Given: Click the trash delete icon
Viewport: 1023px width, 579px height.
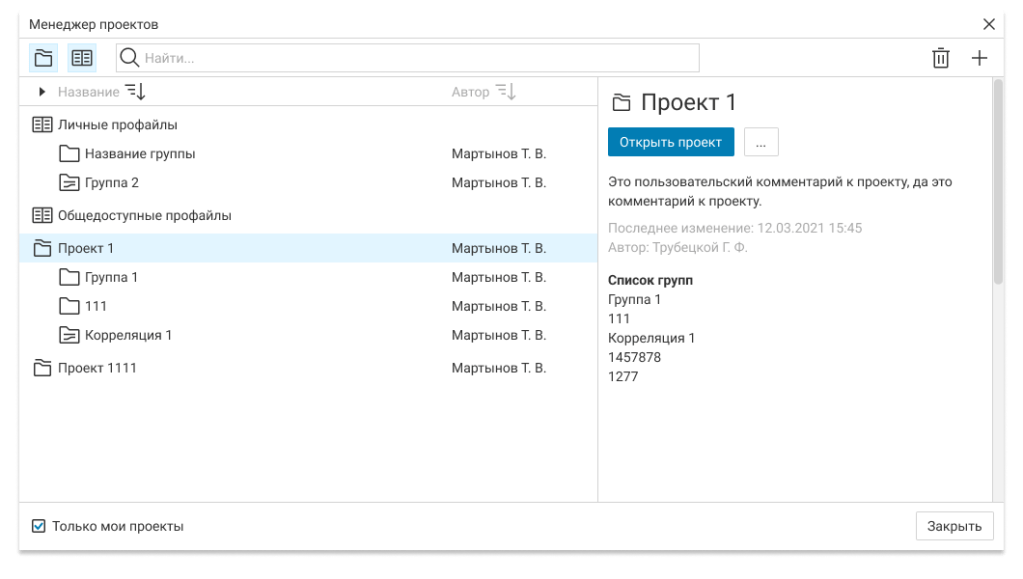Looking at the screenshot, I should (940, 58).
